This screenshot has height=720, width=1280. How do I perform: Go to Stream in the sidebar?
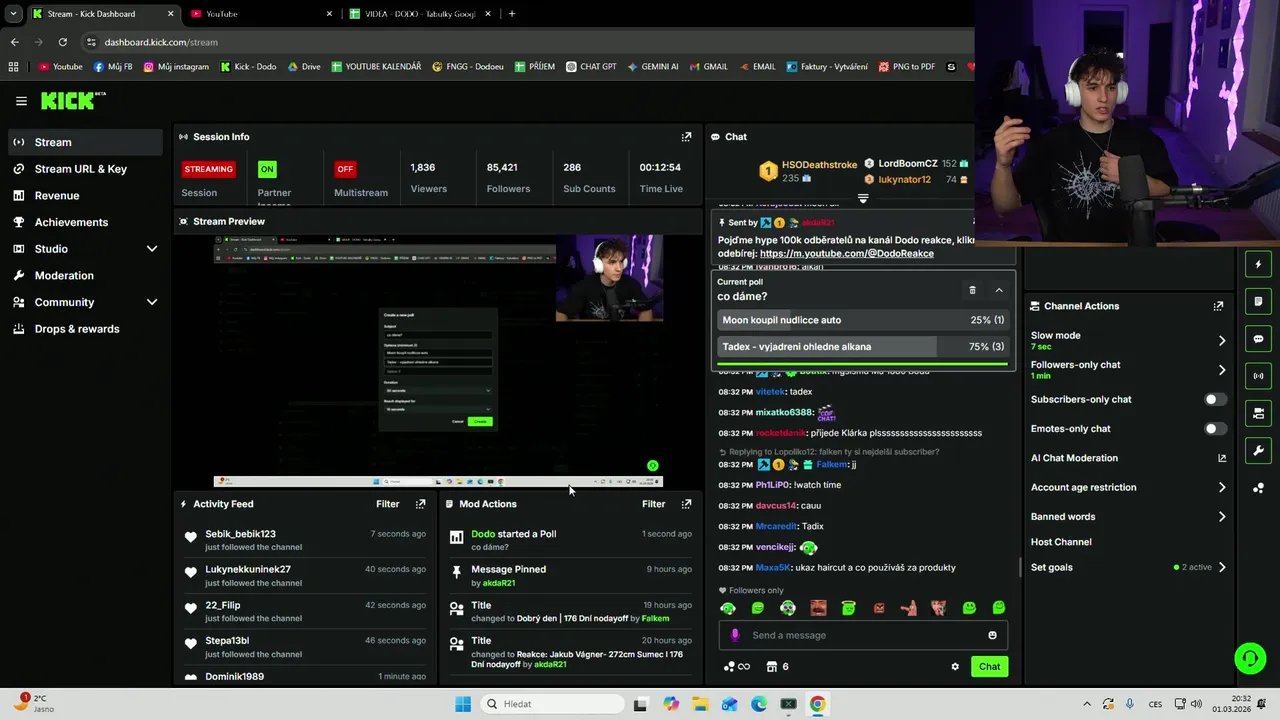pyautogui.click(x=85, y=142)
